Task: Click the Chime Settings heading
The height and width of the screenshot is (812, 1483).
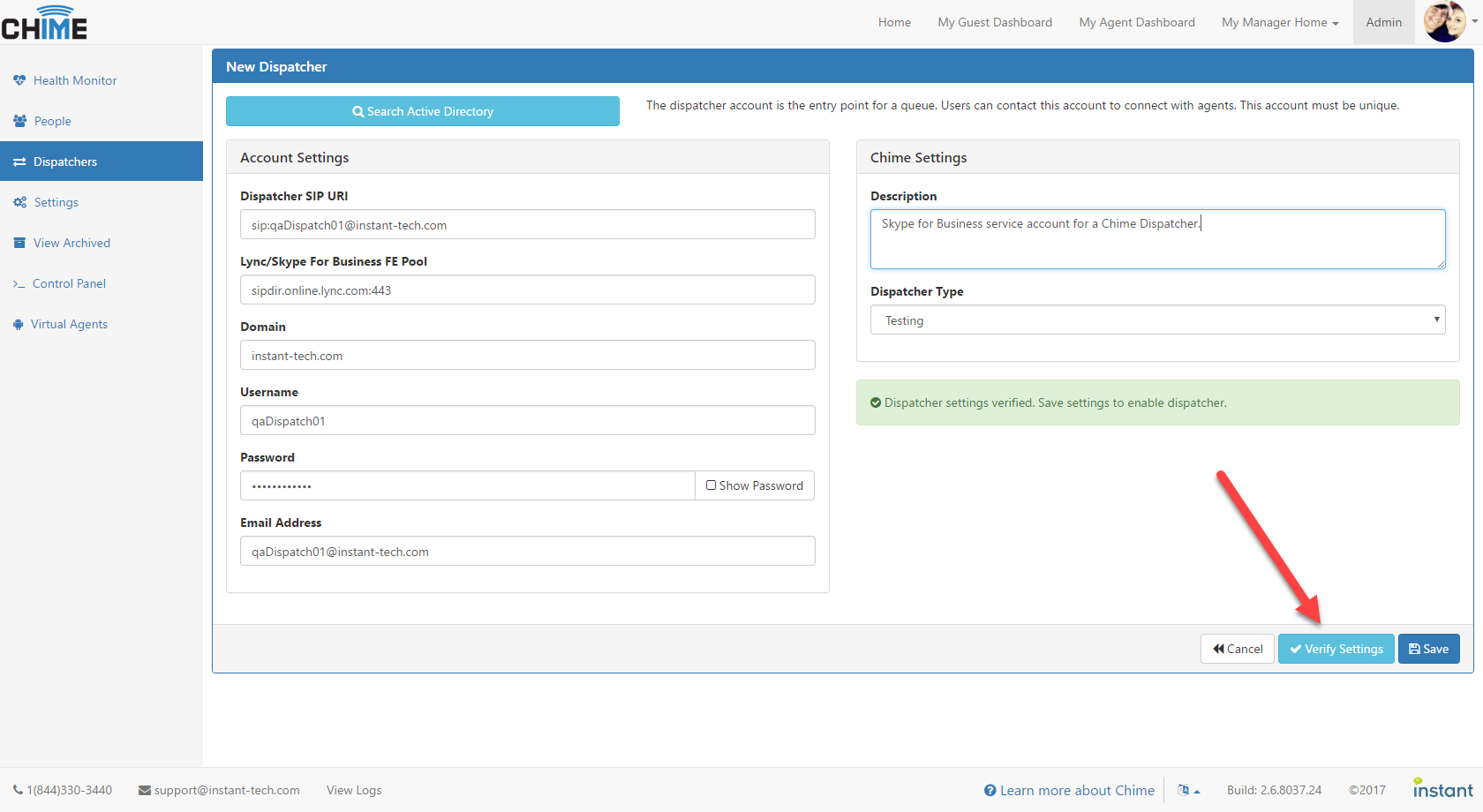Action: [x=918, y=157]
